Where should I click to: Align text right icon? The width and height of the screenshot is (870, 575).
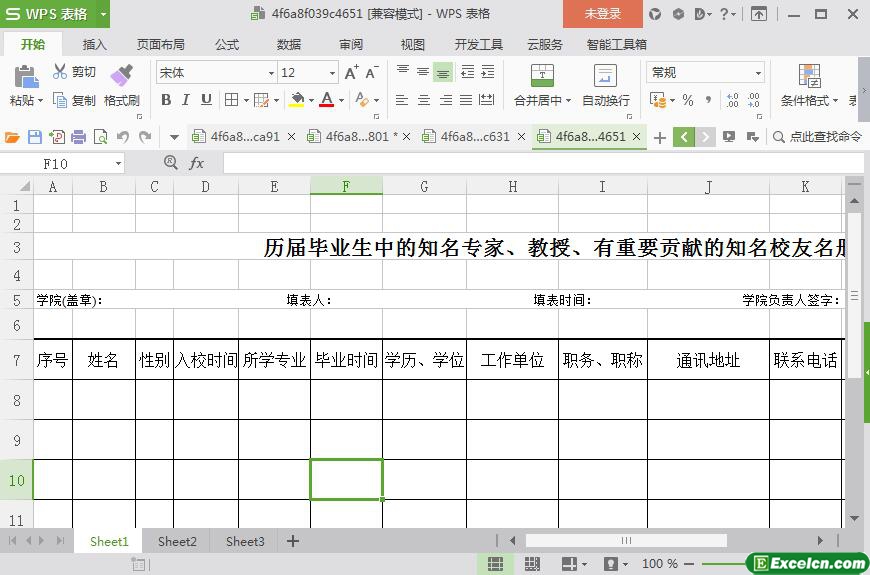pos(446,100)
